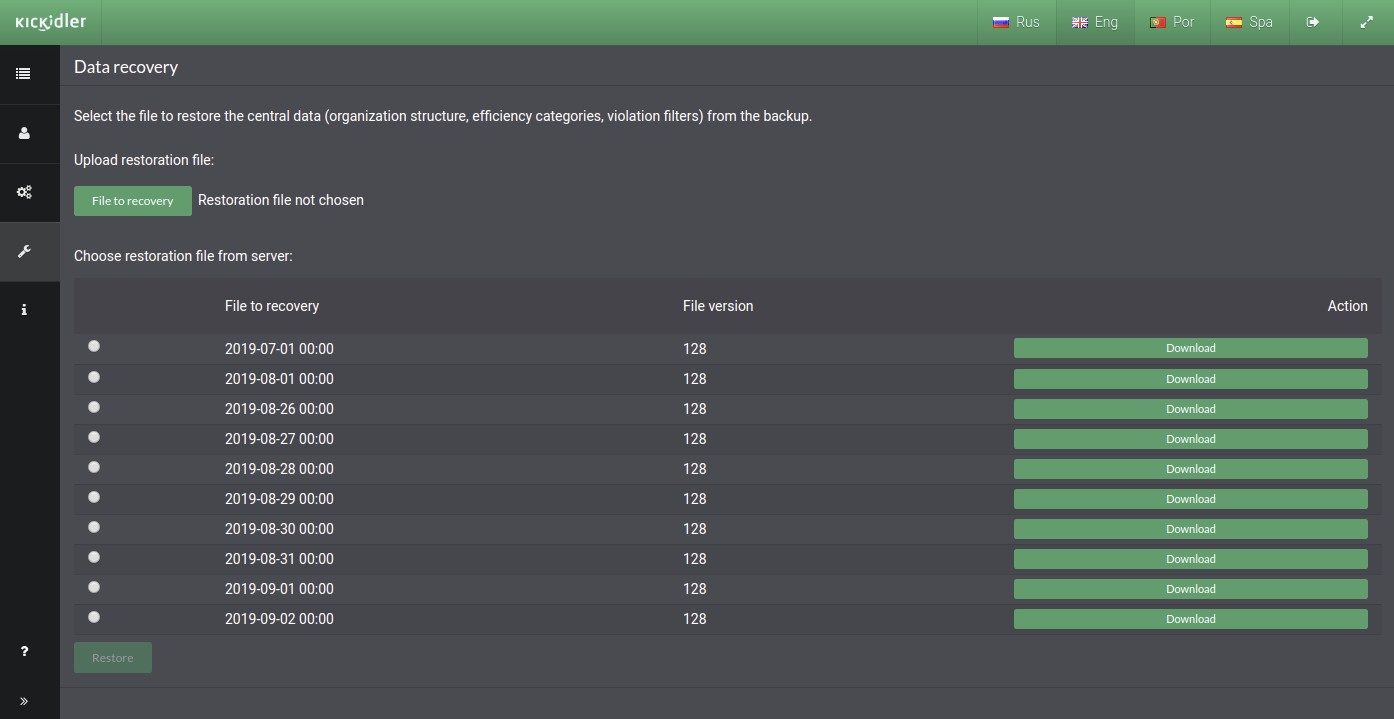Switch language to Por
The width and height of the screenshot is (1394, 719).
tap(1172, 22)
